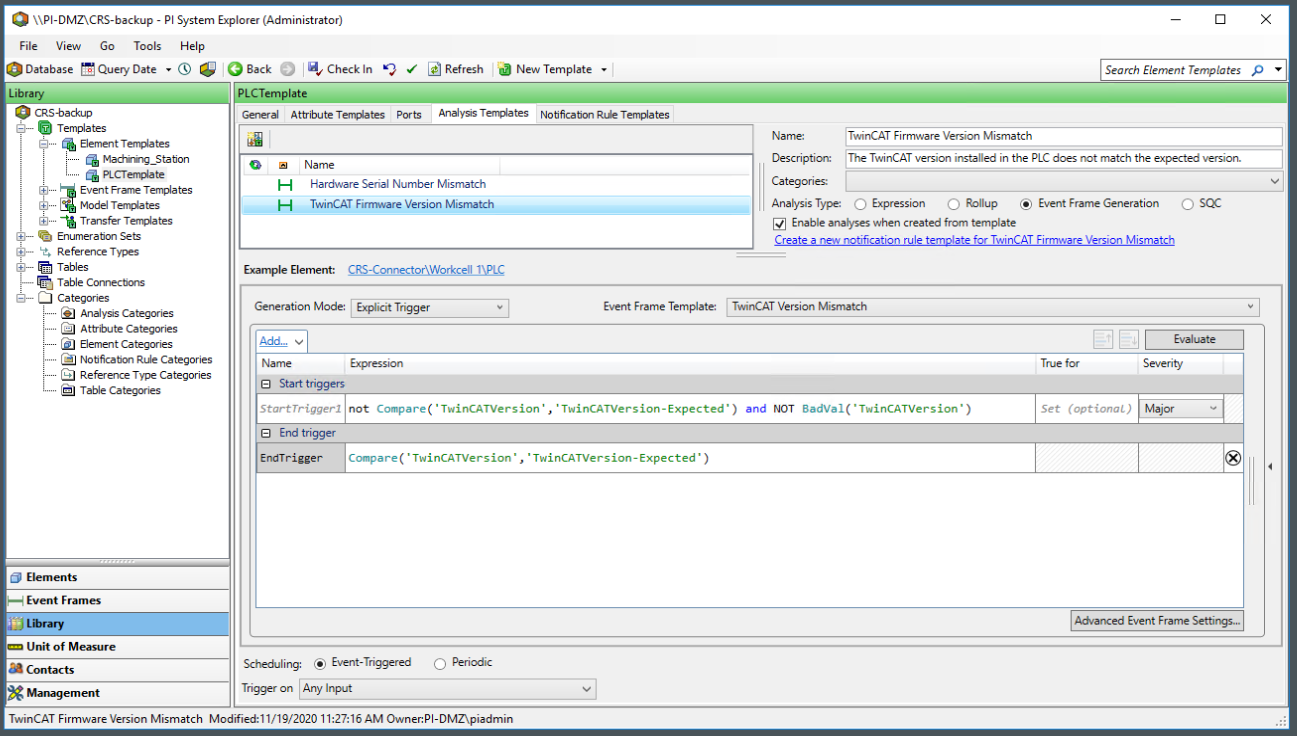Viewport: 1297px width, 736px height.
Task: Open the Event Frame Template dropdown
Action: [x=993, y=307]
